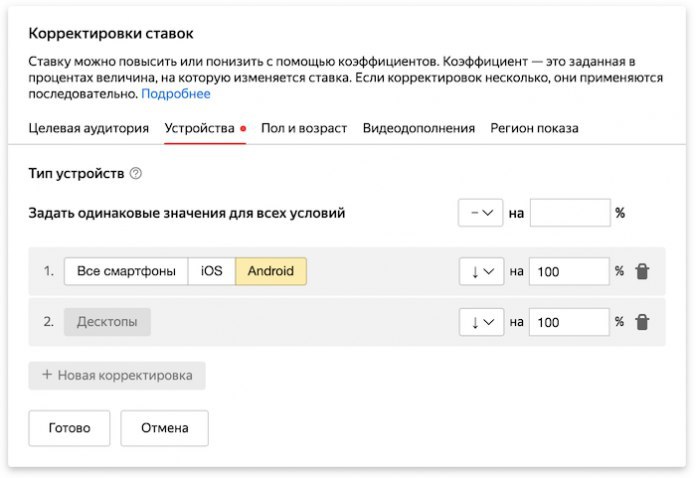The image size is (696, 478).
Task: Follow the Подробнее link
Action: 176,94
